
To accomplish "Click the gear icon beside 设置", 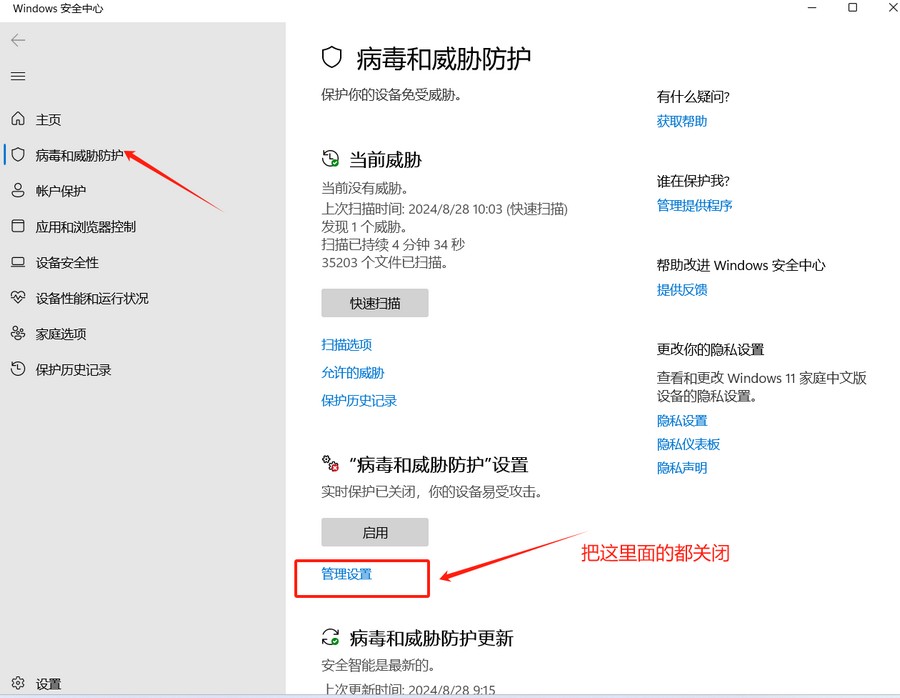I will click(18, 683).
